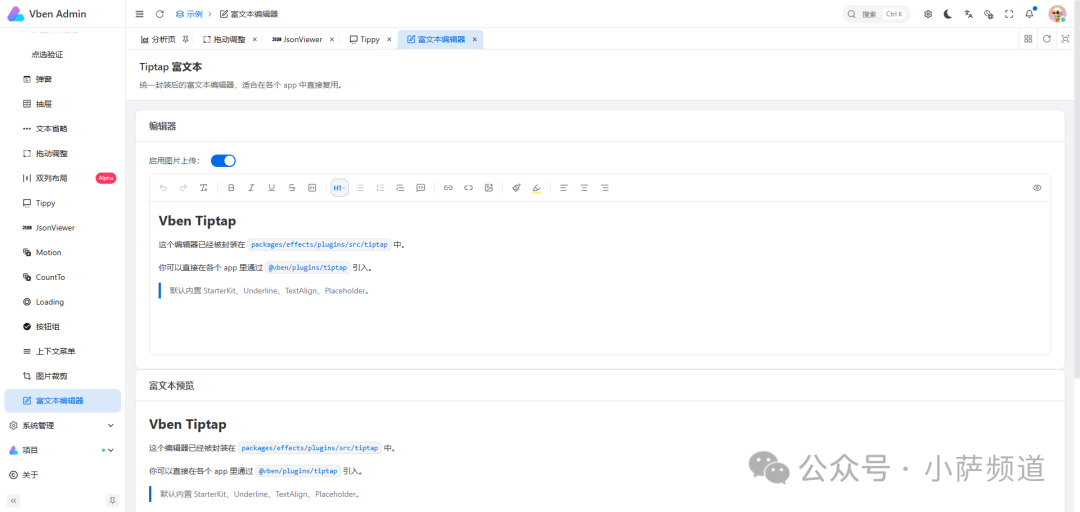Screen dimensions: 1080x512
Task: Toggle bold formatting in the editor
Action: pos(231,187)
